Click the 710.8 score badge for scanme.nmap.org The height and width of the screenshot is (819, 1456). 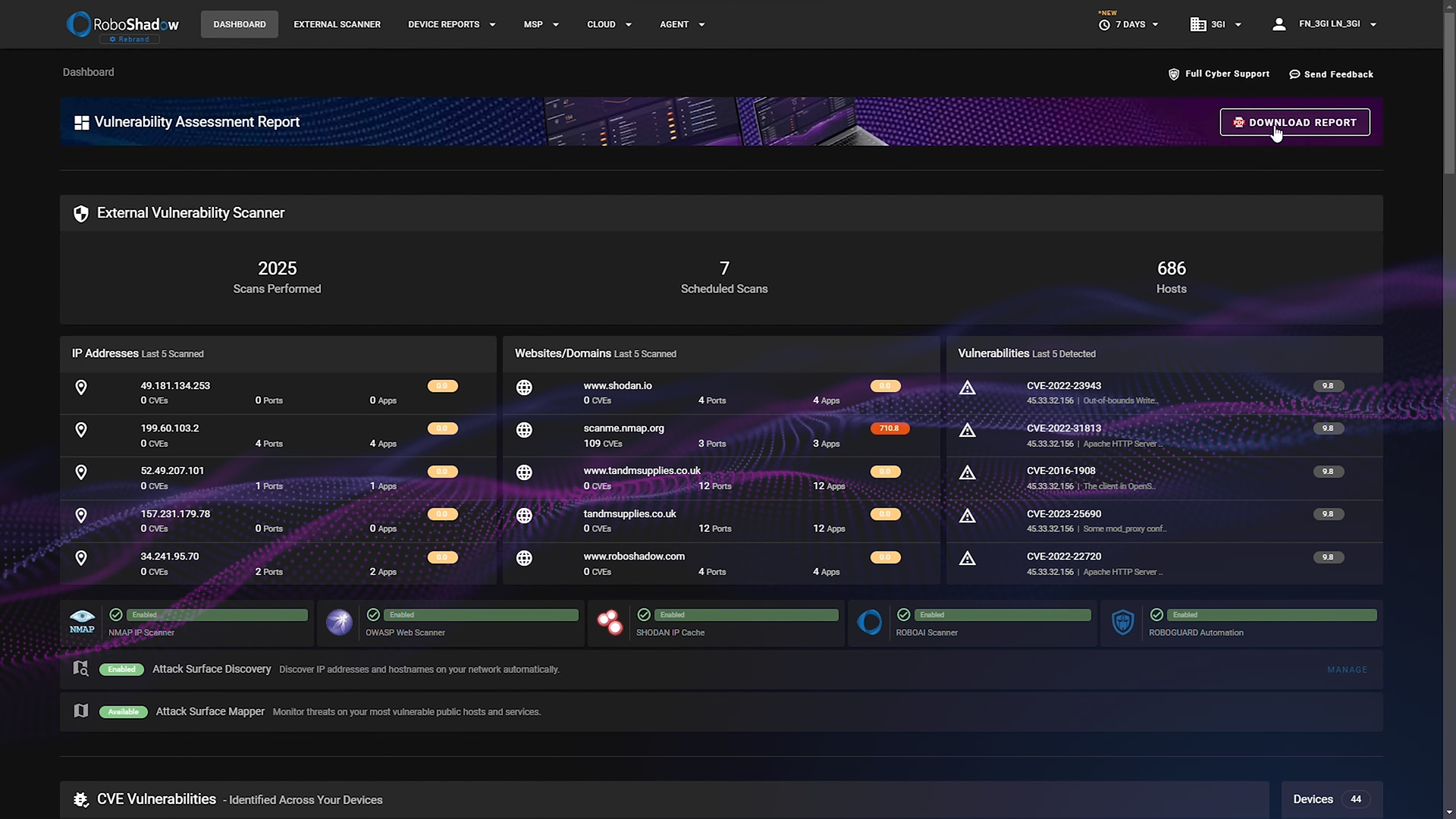[890, 428]
